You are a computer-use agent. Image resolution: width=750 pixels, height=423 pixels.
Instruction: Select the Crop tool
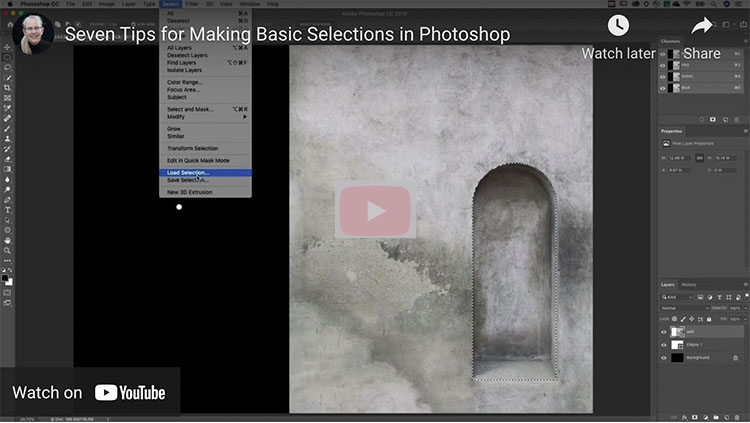tap(7, 88)
